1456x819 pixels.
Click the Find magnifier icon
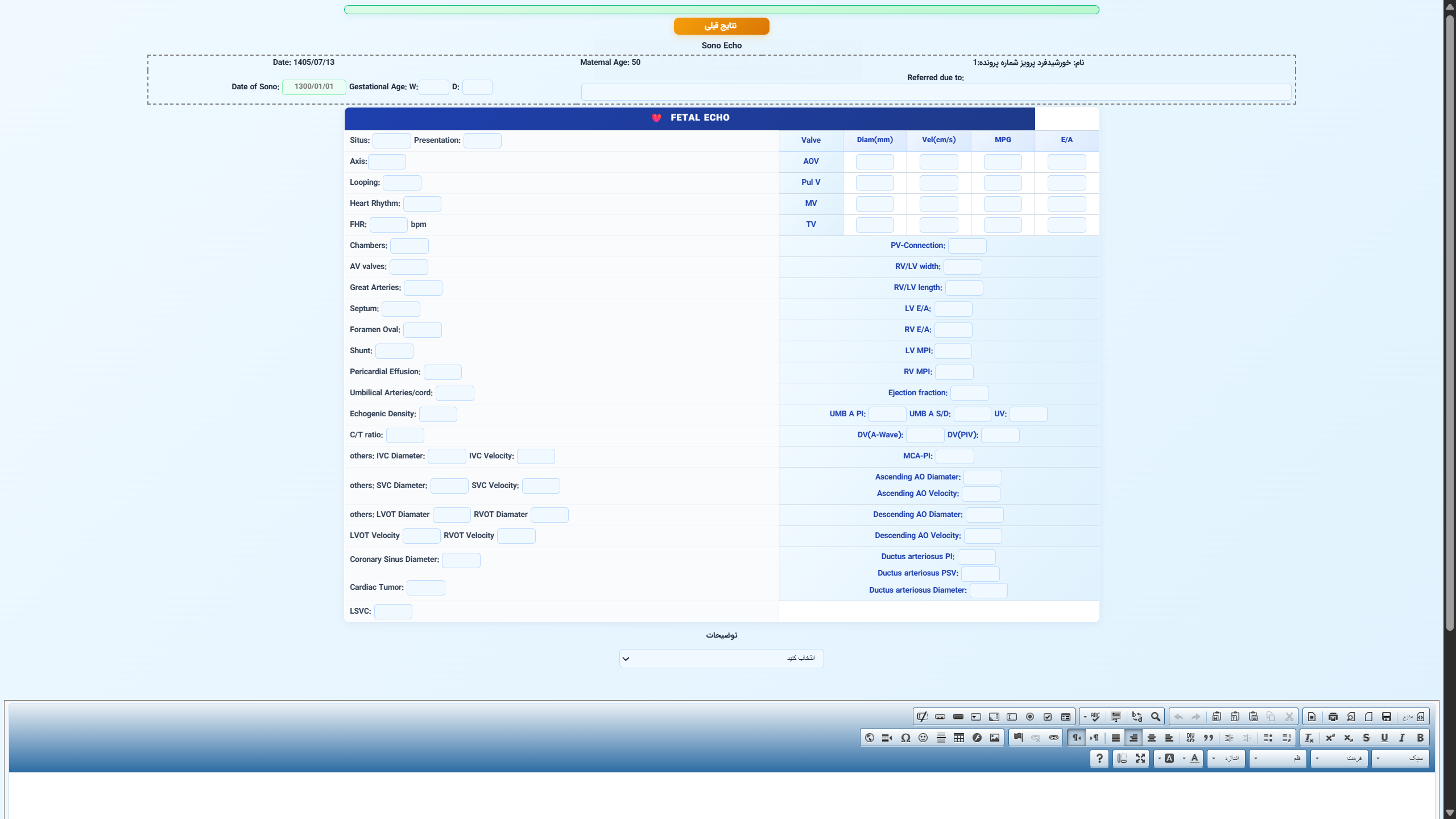pyautogui.click(x=1155, y=717)
